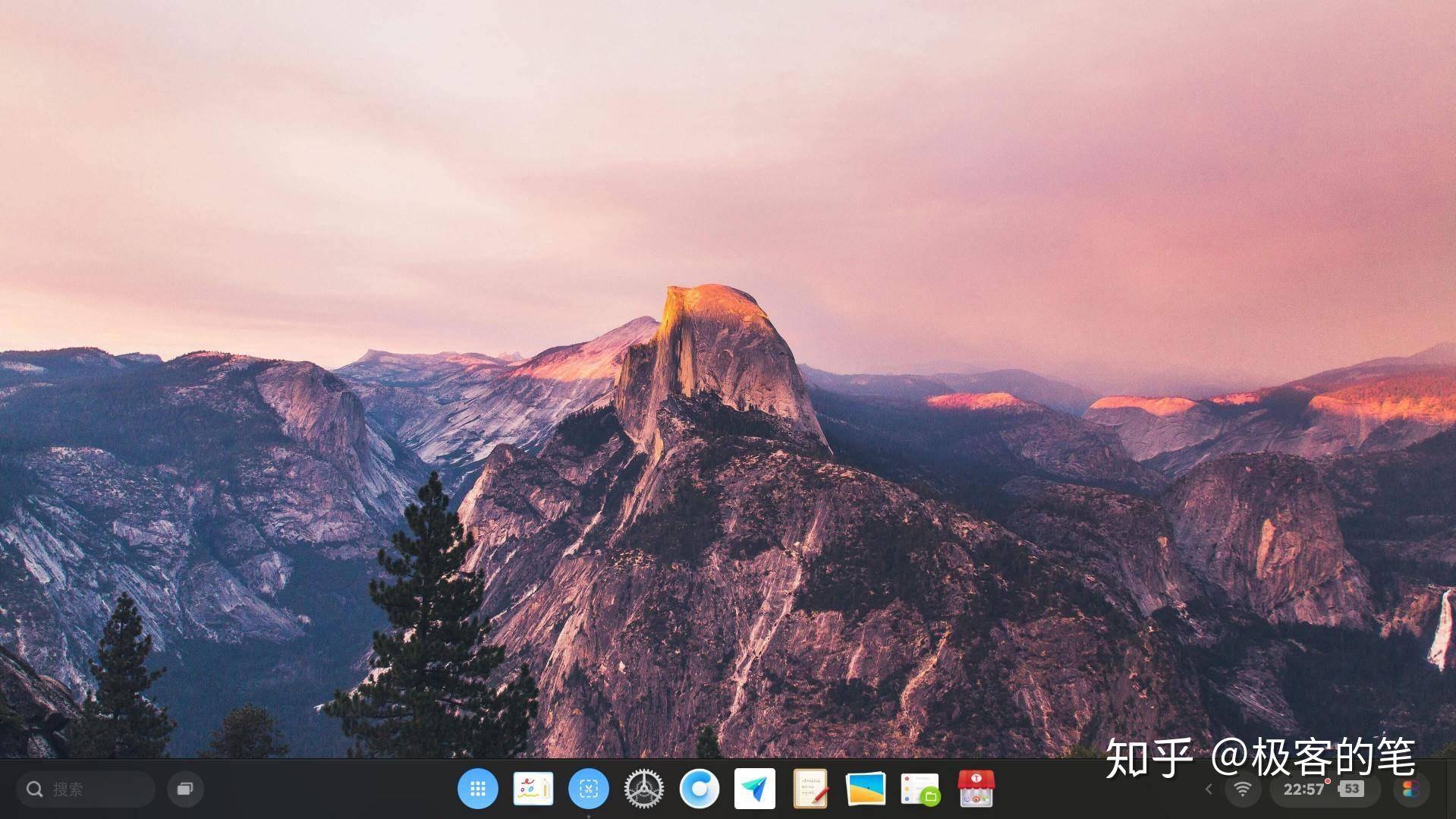Launch the drawing board app
This screenshot has height=819, width=1456.
point(533,789)
